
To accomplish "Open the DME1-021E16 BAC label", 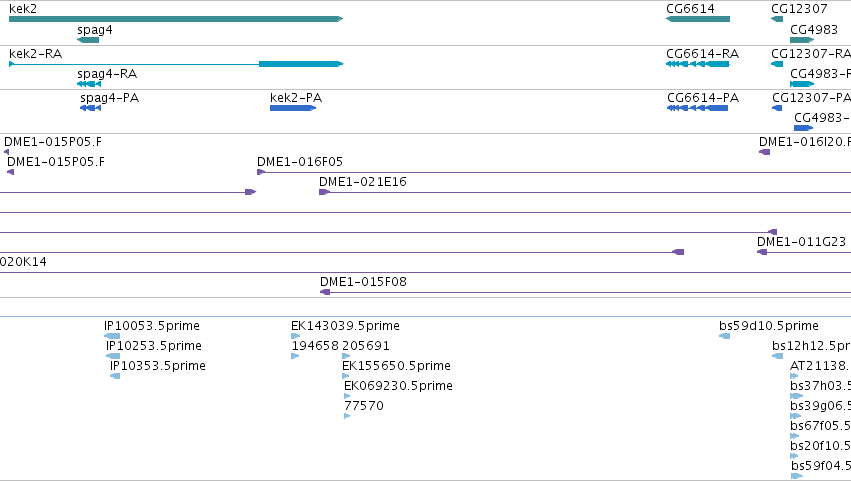I will 363,182.
